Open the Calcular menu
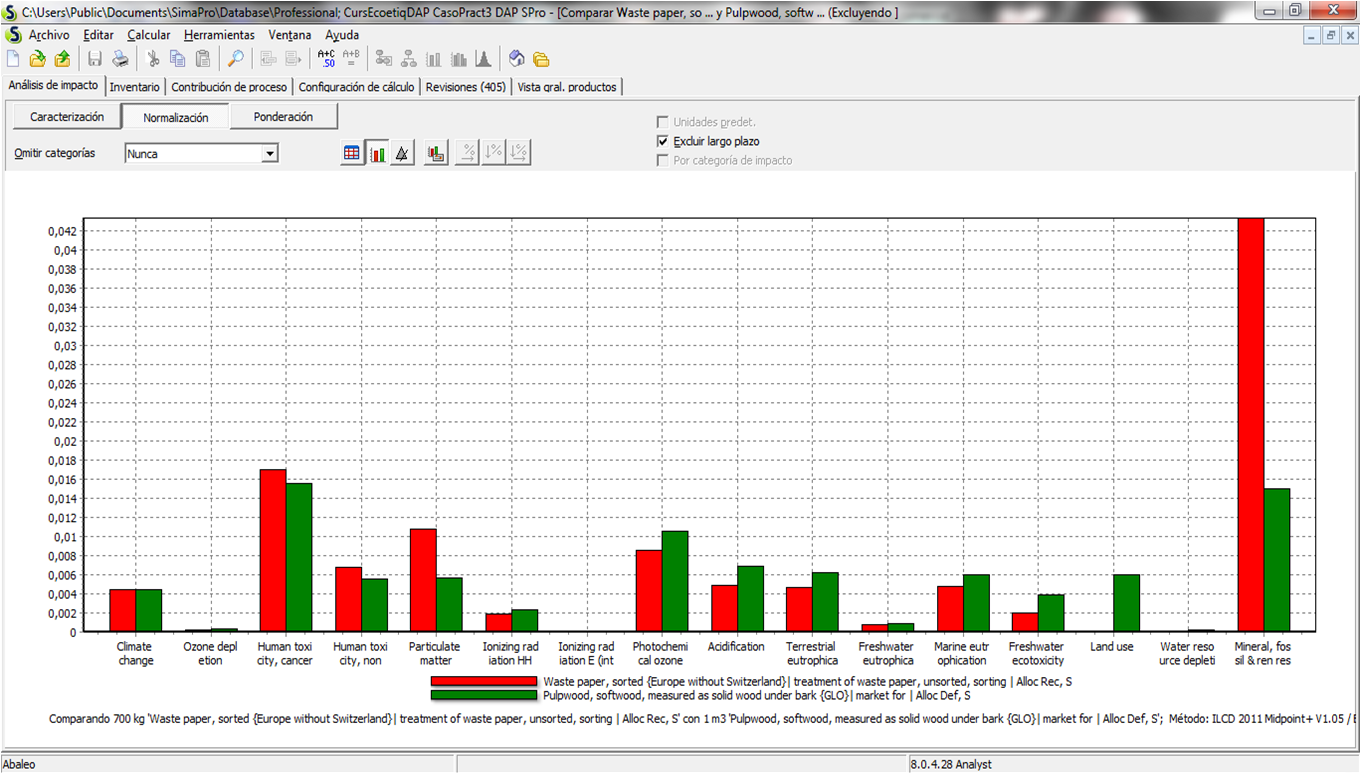The height and width of the screenshot is (774, 1361). click(x=148, y=34)
